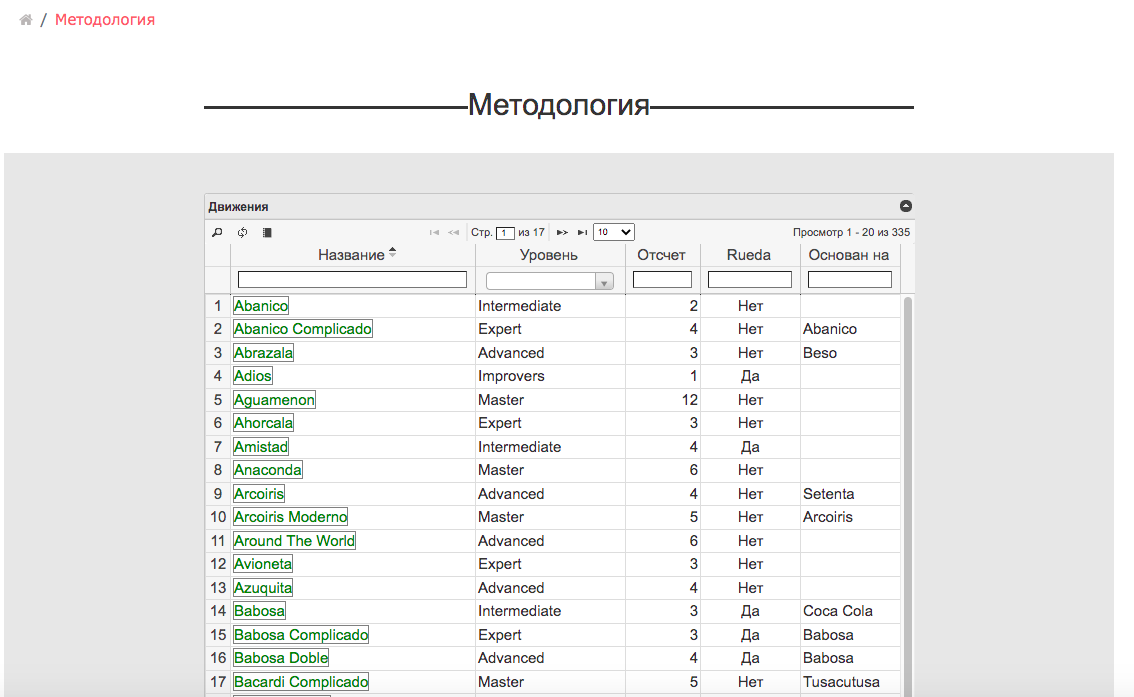
Task: Open the Arcoiris Moderno link
Action: tap(291, 517)
